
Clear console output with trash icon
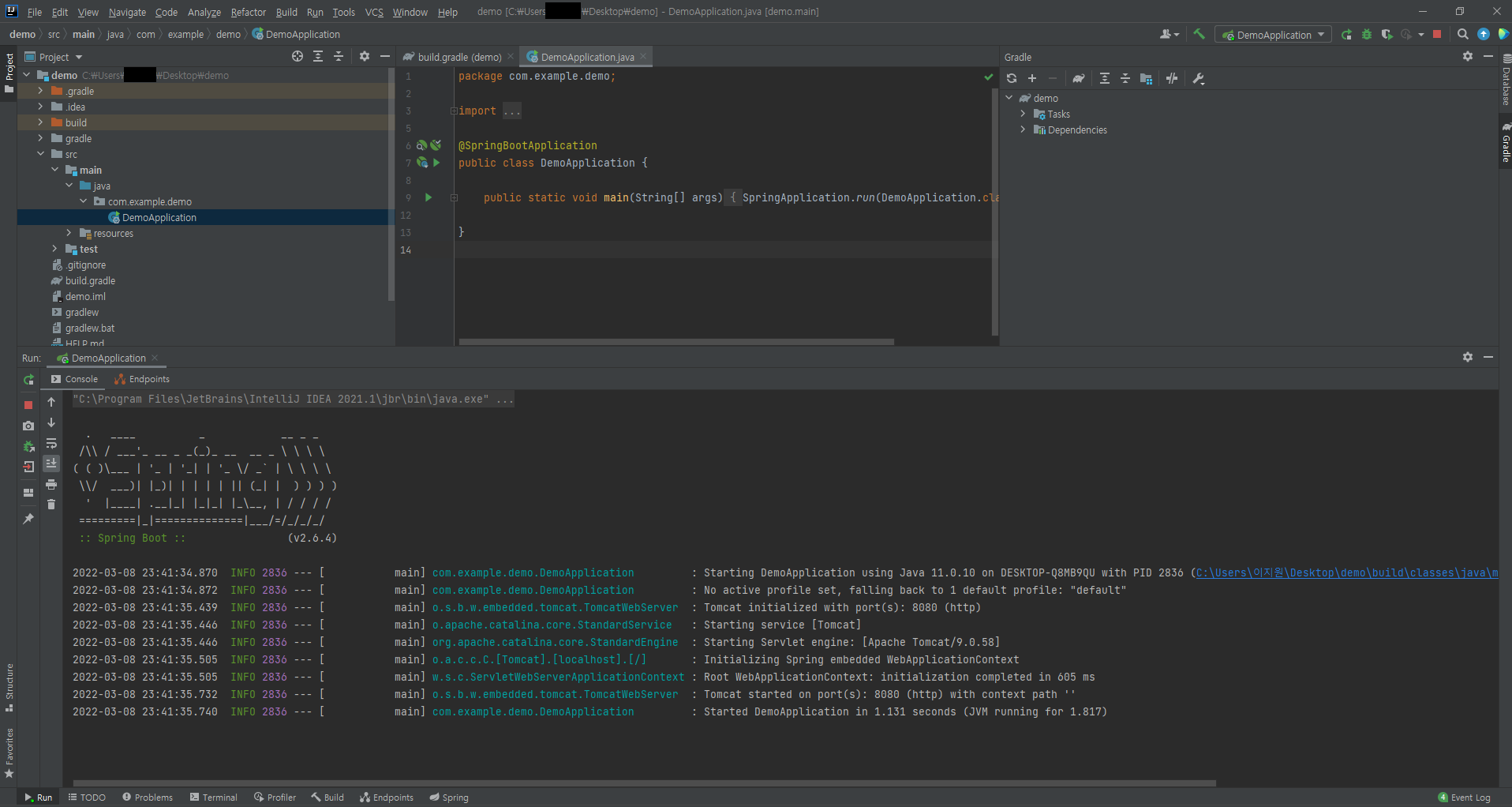pos(51,505)
